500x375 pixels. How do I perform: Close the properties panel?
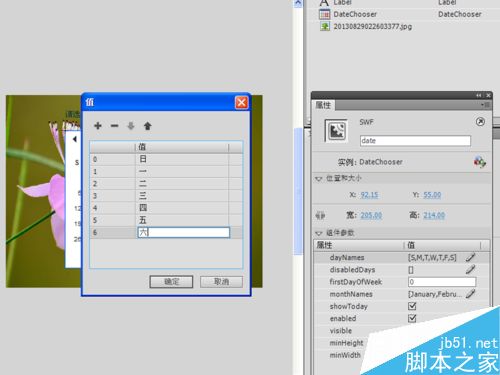(x=488, y=95)
